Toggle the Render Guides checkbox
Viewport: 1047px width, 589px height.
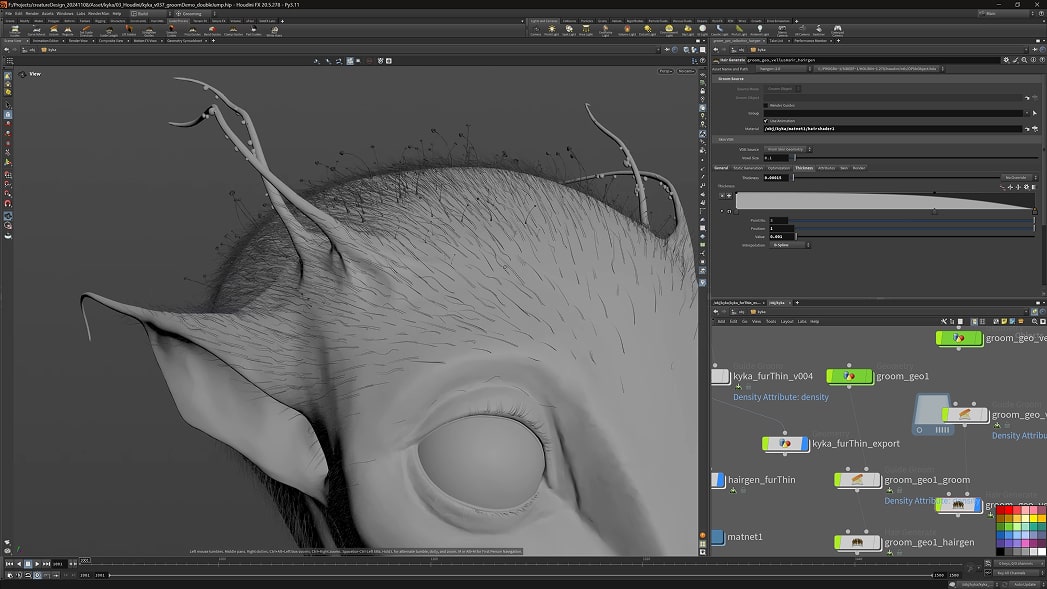(x=766, y=106)
